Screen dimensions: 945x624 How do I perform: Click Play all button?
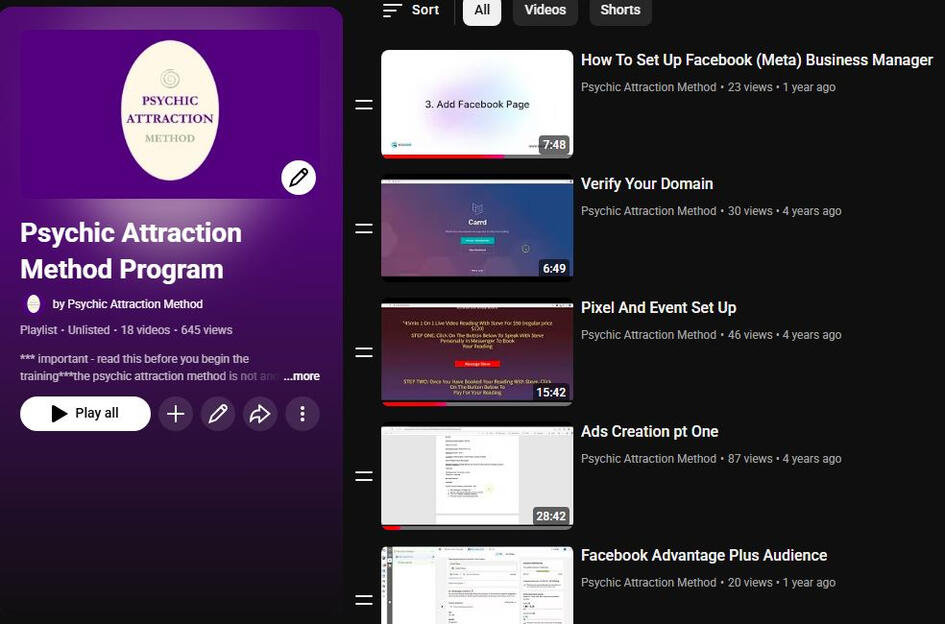[x=85, y=414]
